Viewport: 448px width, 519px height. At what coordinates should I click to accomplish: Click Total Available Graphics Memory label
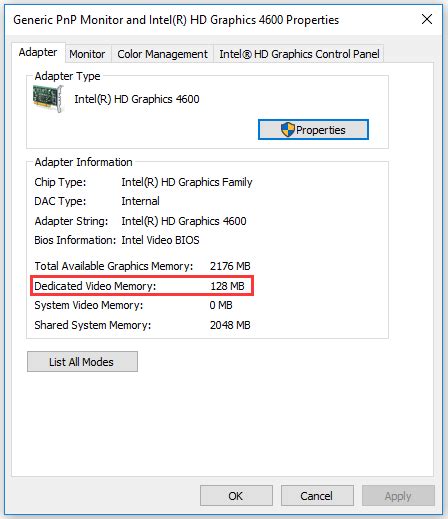pyautogui.click(x=114, y=266)
